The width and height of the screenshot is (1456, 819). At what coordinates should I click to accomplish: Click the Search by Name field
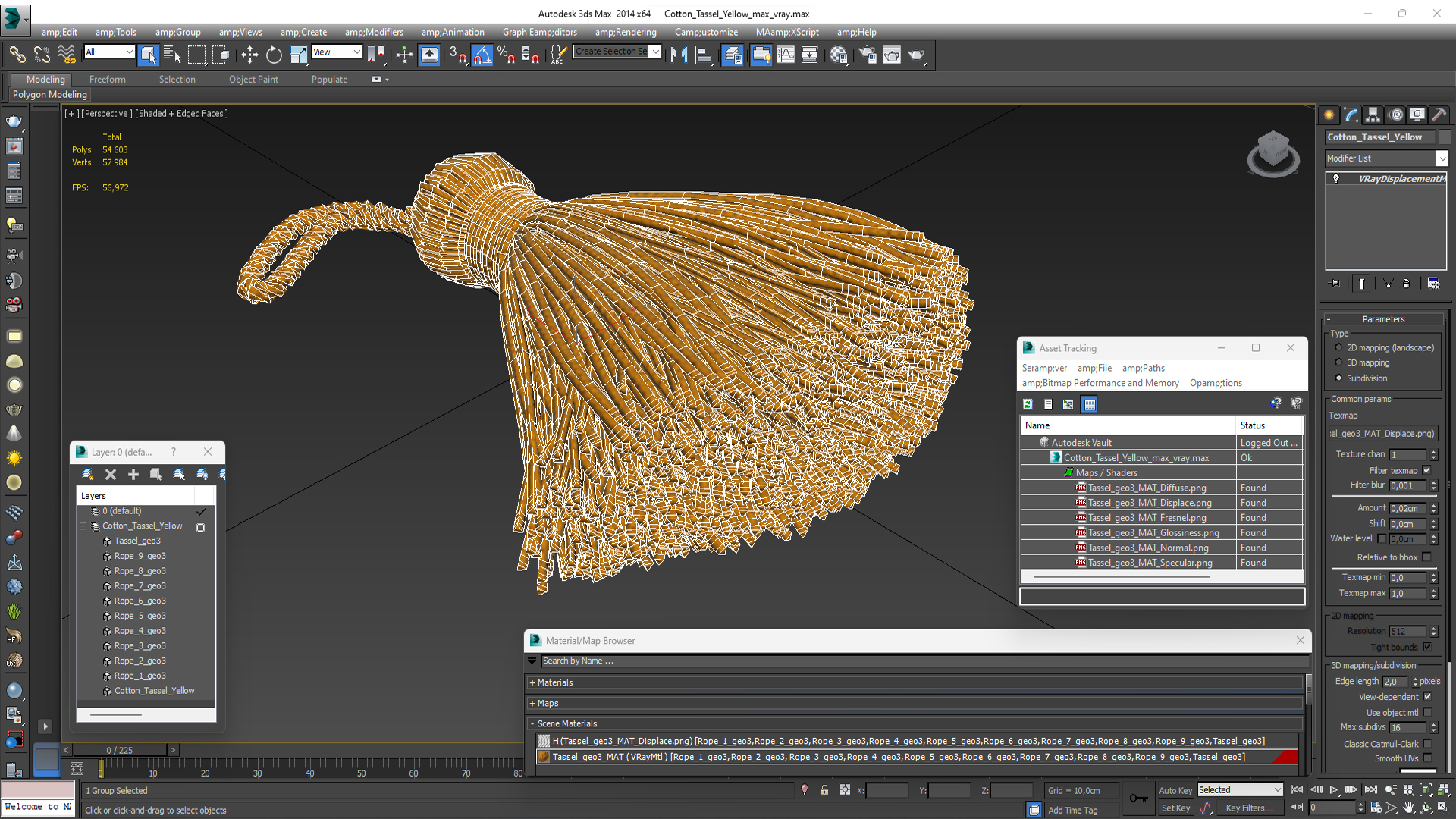pos(924,661)
